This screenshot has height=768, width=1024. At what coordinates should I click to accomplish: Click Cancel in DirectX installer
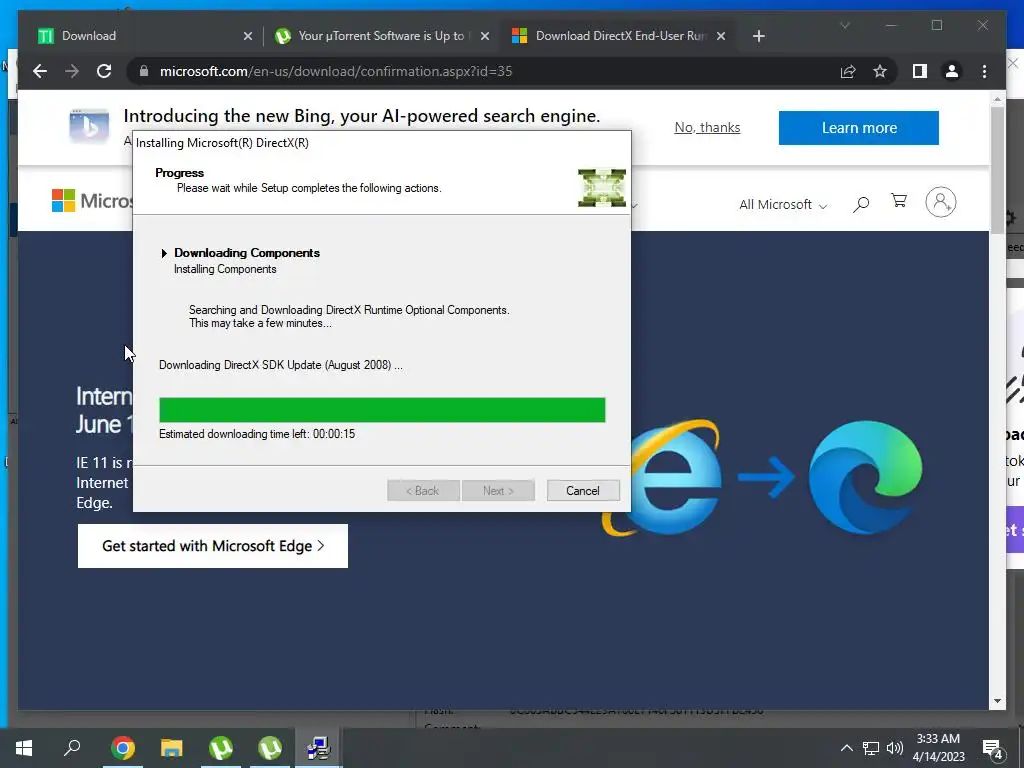pyautogui.click(x=583, y=490)
